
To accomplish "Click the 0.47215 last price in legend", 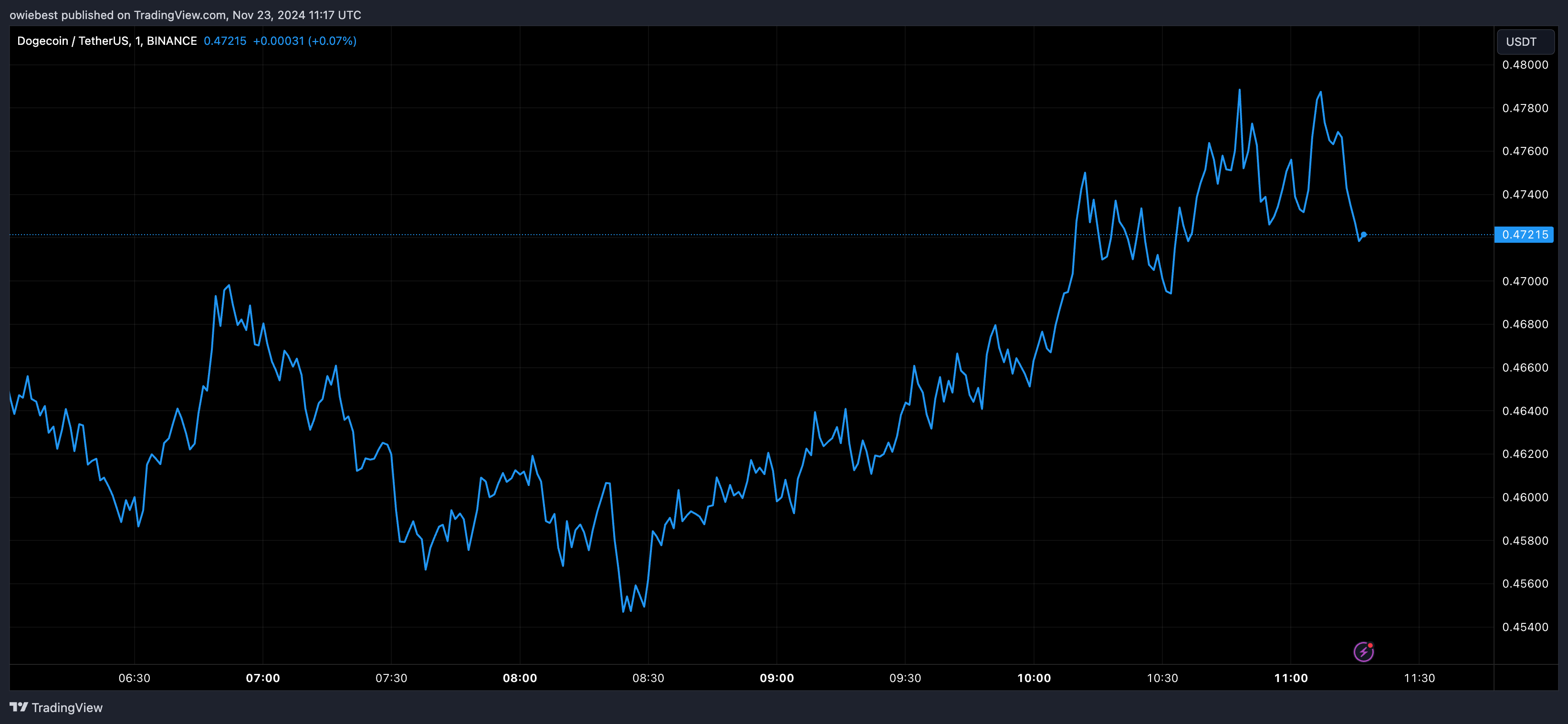I will (225, 41).
